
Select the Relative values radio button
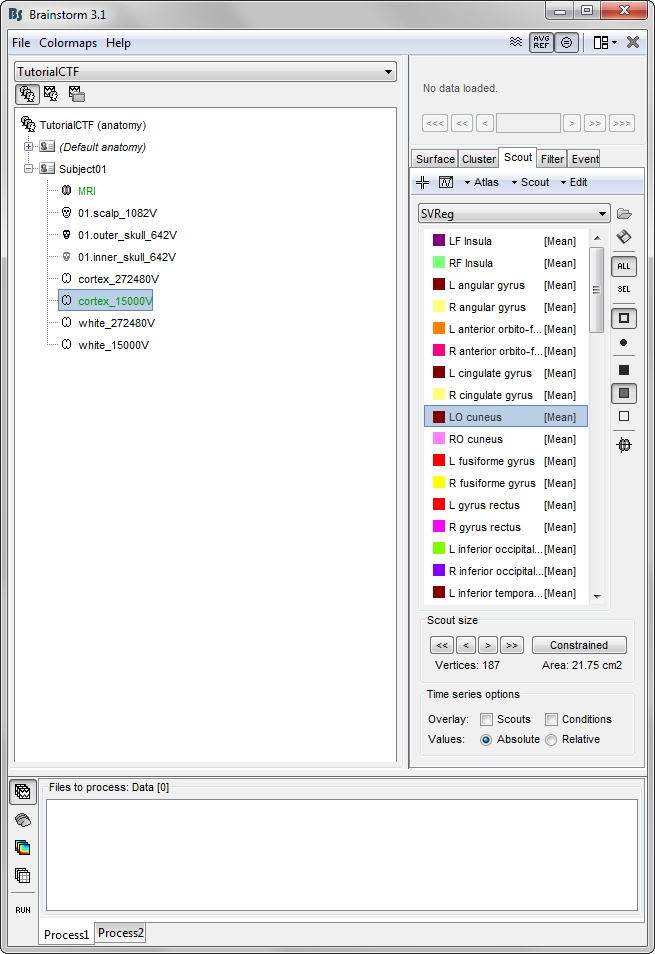click(x=551, y=739)
